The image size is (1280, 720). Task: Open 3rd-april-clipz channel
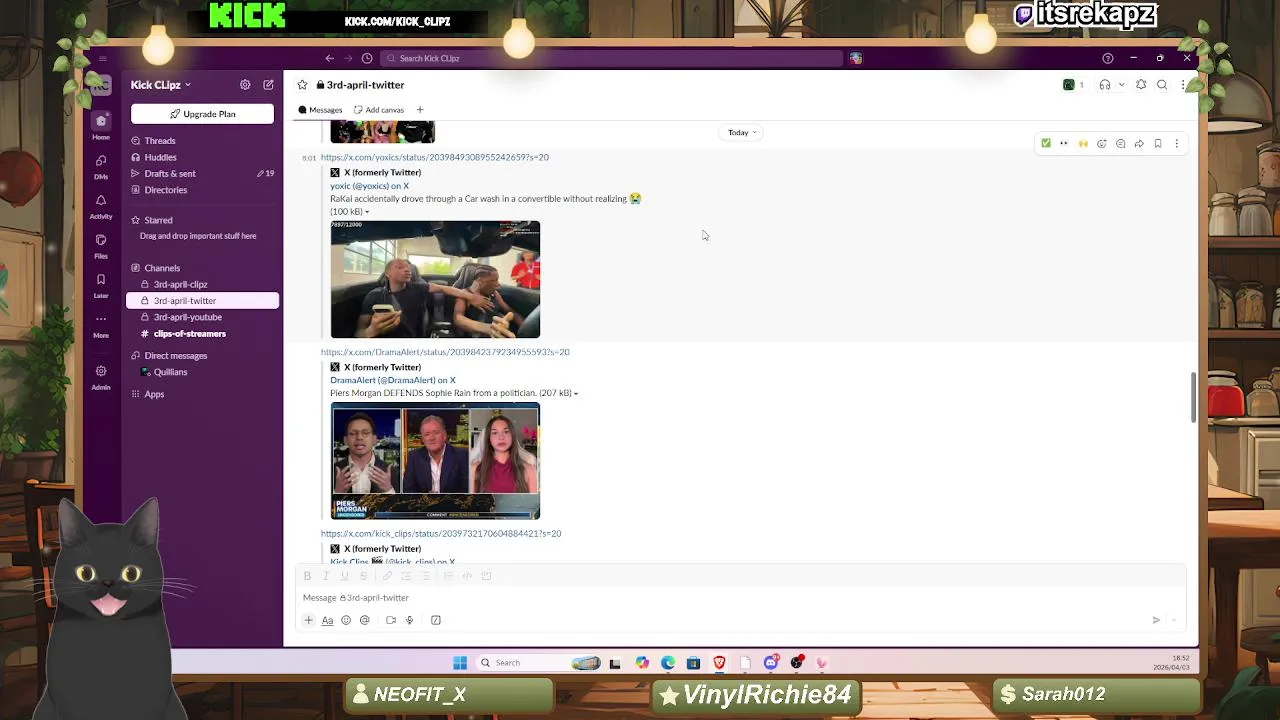(181, 284)
